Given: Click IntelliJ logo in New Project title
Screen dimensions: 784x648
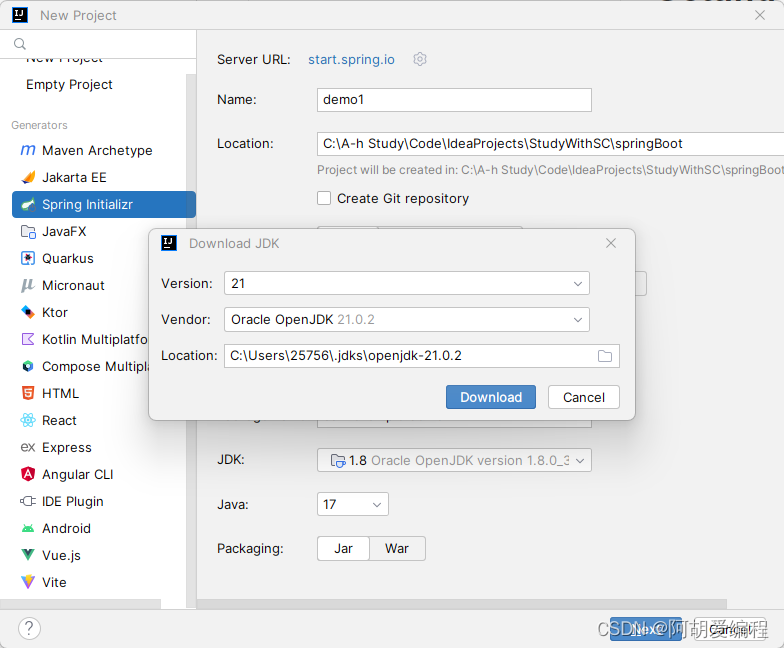Looking at the screenshot, I should [20, 15].
